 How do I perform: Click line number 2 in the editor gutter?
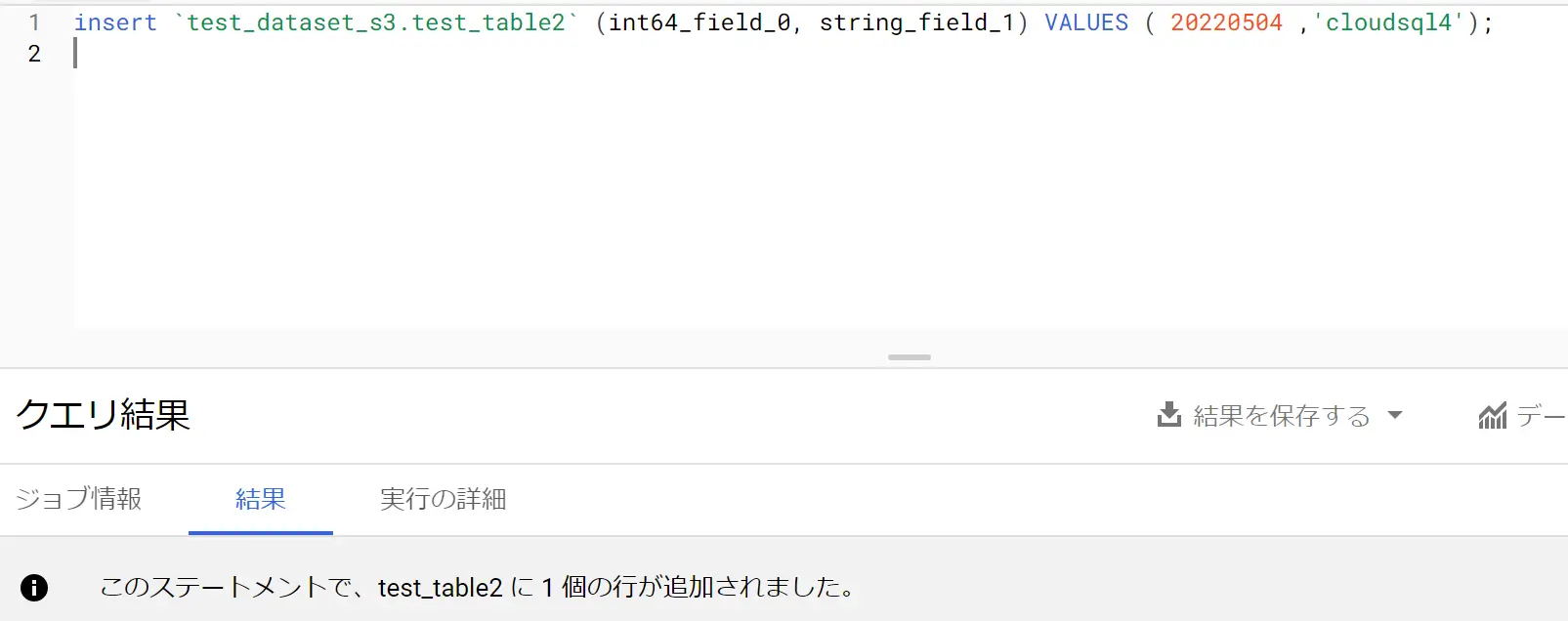pyautogui.click(x=35, y=54)
